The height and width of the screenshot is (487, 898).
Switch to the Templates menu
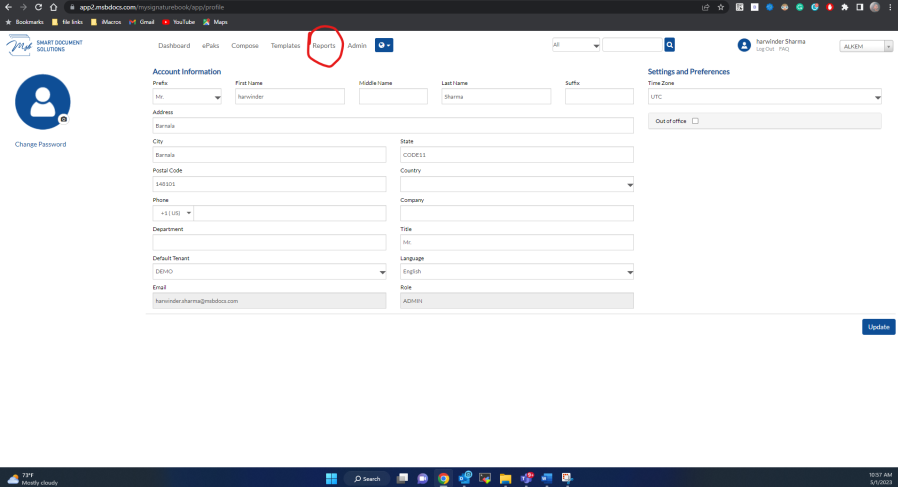[x=285, y=46]
